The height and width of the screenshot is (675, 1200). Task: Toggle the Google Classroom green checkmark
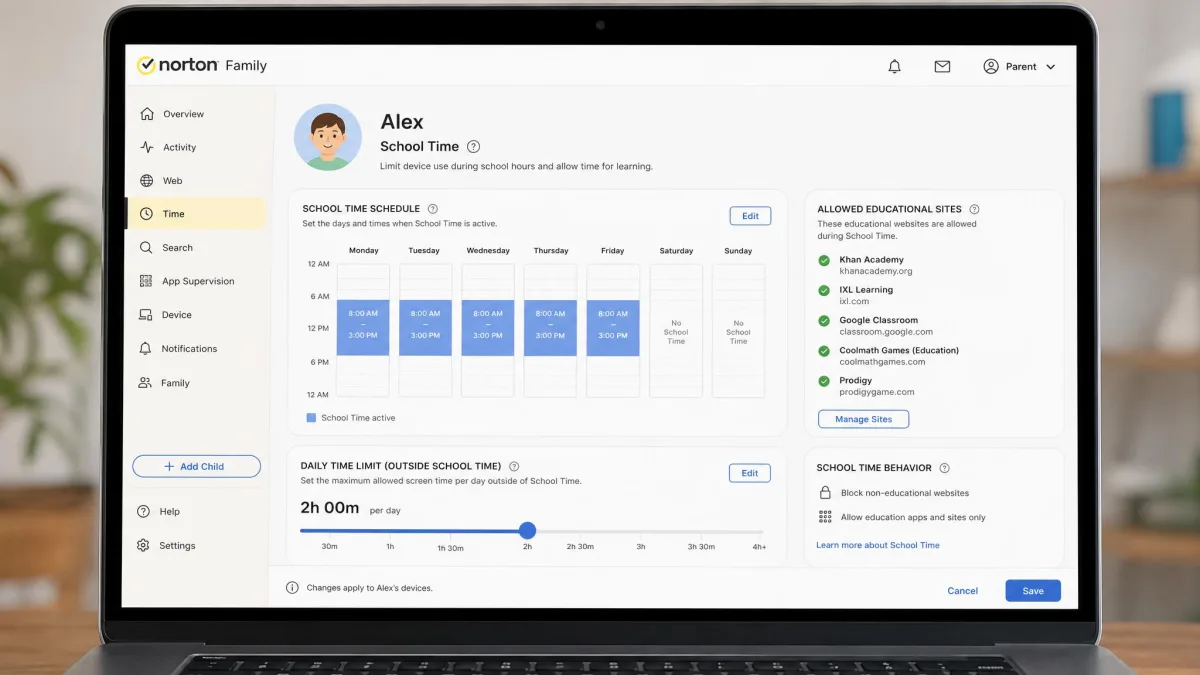pyautogui.click(x=824, y=321)
